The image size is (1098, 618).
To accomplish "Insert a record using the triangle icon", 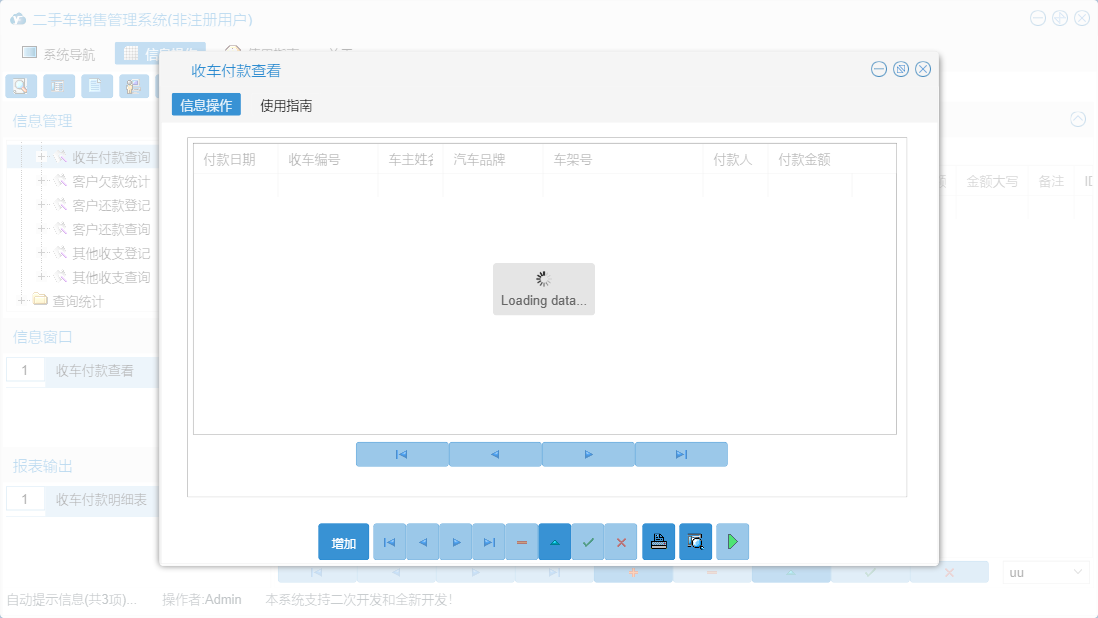I will pyautogui.click(x=555, y=541).
